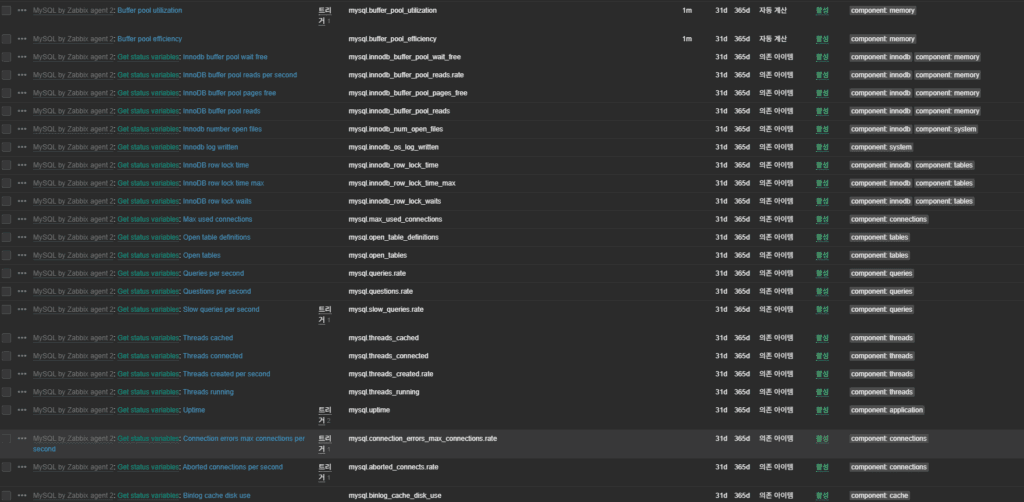Open trigger link for Aborted connections per second
The width and height of the screenshot is (1024, 502).
point(323,470)
